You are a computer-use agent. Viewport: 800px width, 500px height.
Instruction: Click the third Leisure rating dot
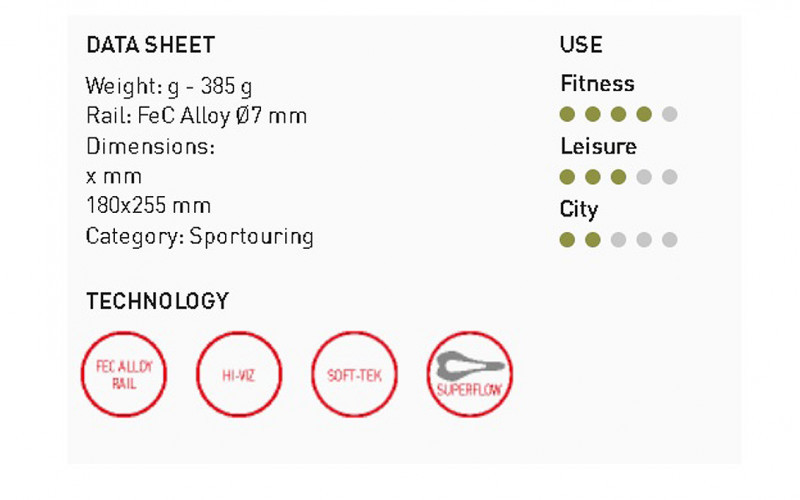pyautogui.click(x=619, y=177)
